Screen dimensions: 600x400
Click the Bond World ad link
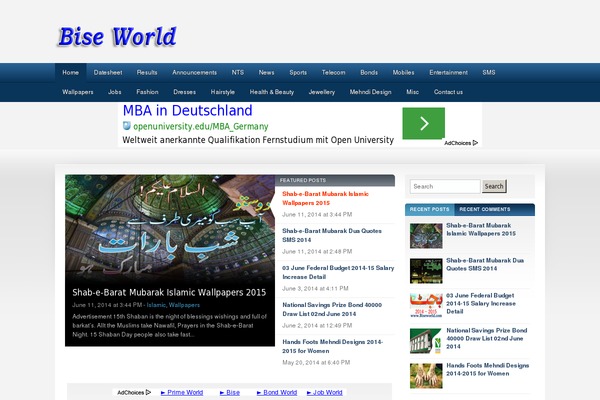point(277,392)
